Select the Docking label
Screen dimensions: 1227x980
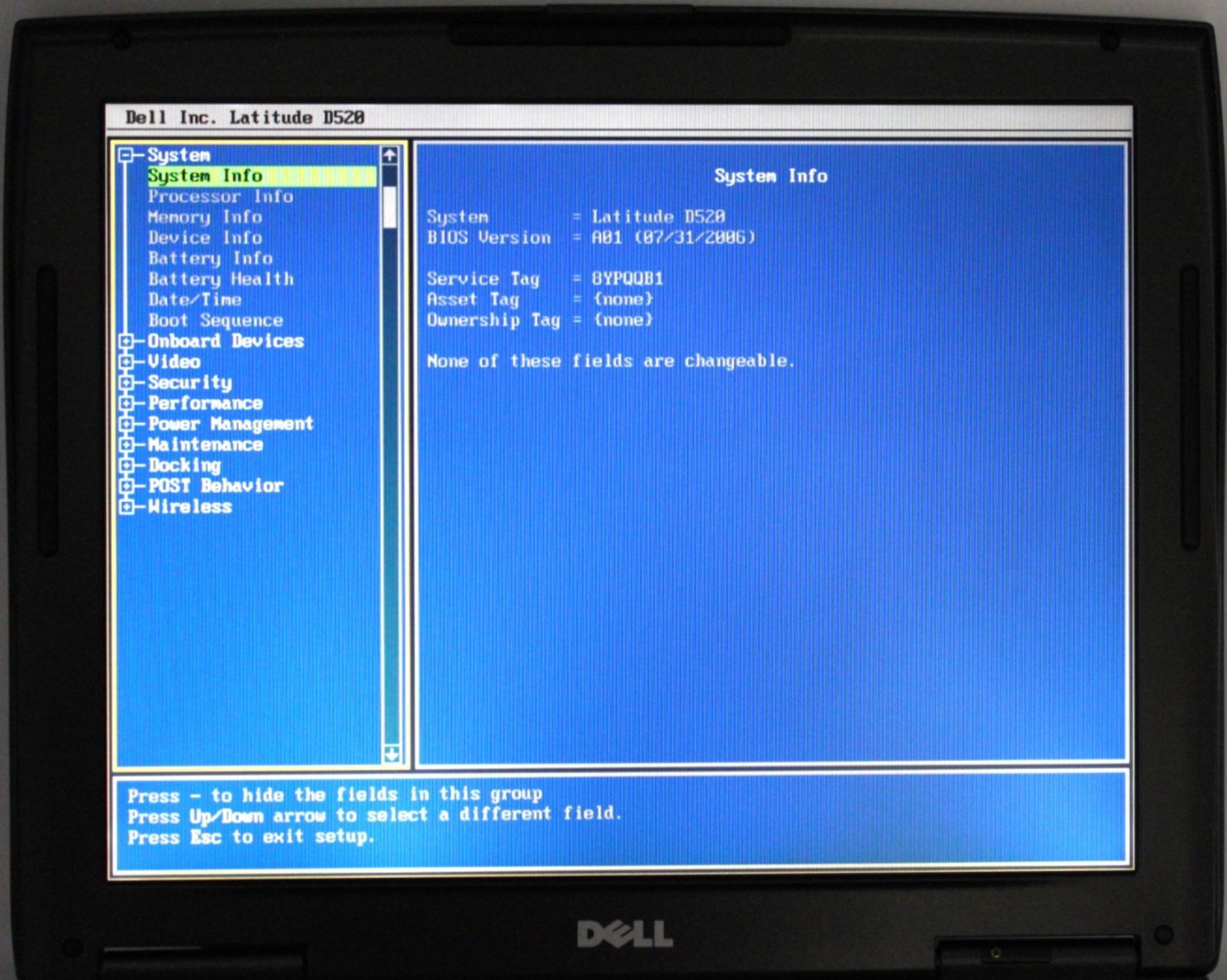184,465
